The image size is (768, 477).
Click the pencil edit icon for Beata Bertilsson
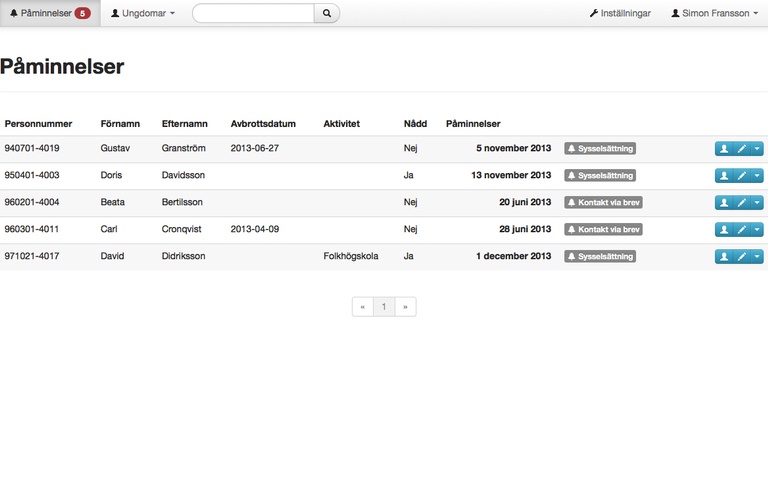(x=741, y=202)
